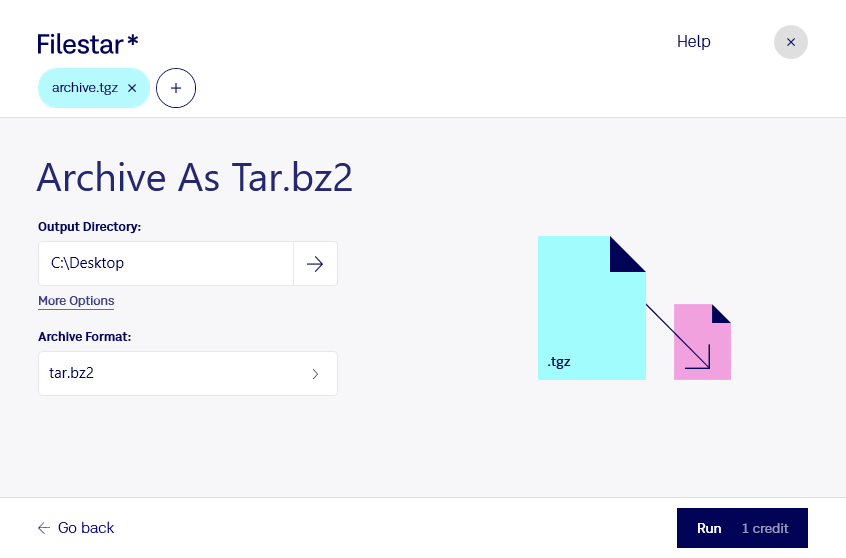Expand More Options link

click(76, 301)
